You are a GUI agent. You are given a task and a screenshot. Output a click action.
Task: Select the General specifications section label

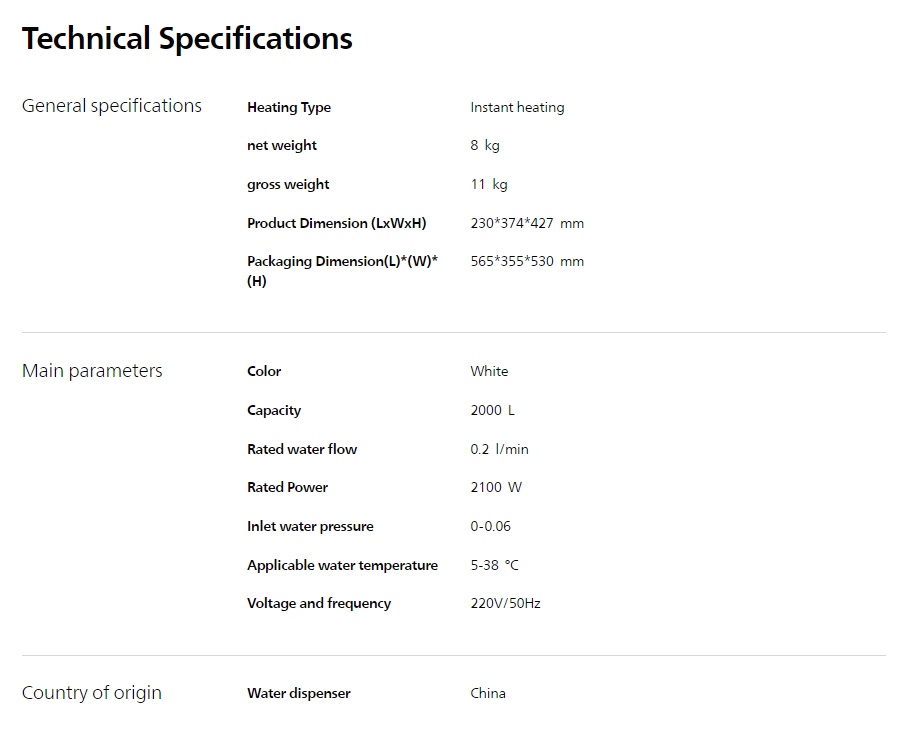pyautogui.click(x=112, y=106)
